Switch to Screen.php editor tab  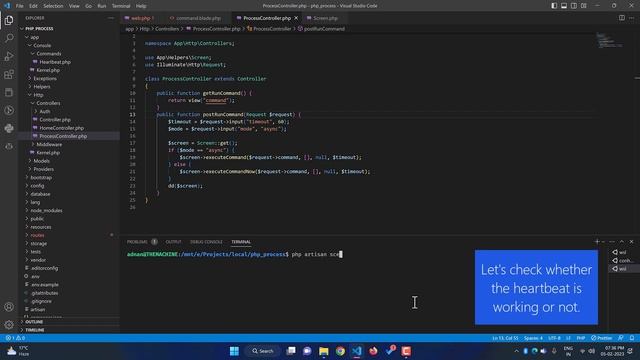coord(325,18)
